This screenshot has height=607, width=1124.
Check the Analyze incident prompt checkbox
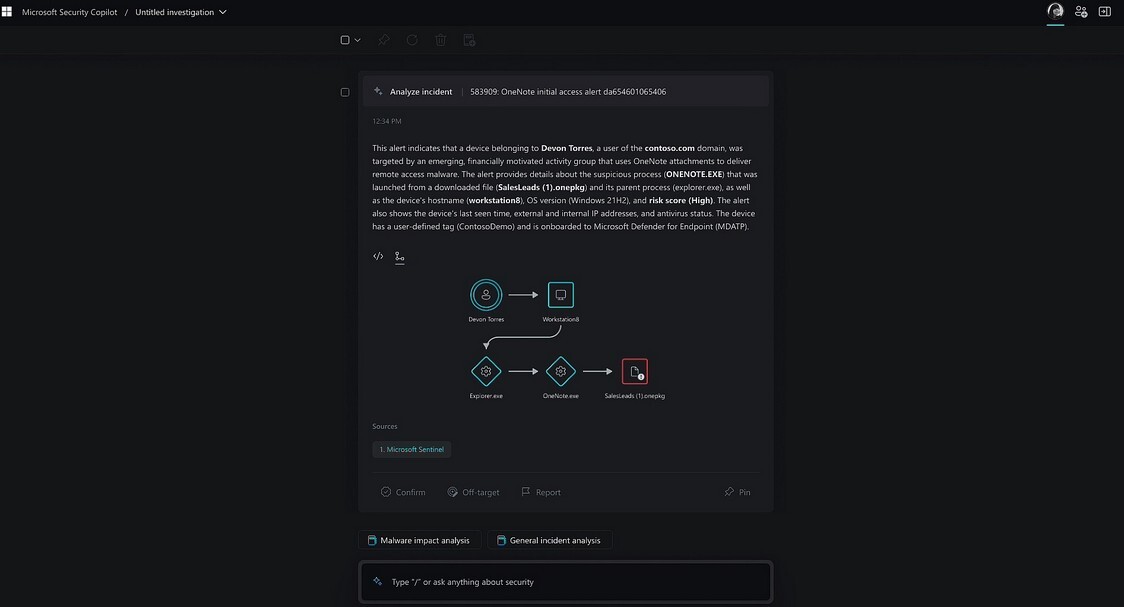tap(345, 92)
